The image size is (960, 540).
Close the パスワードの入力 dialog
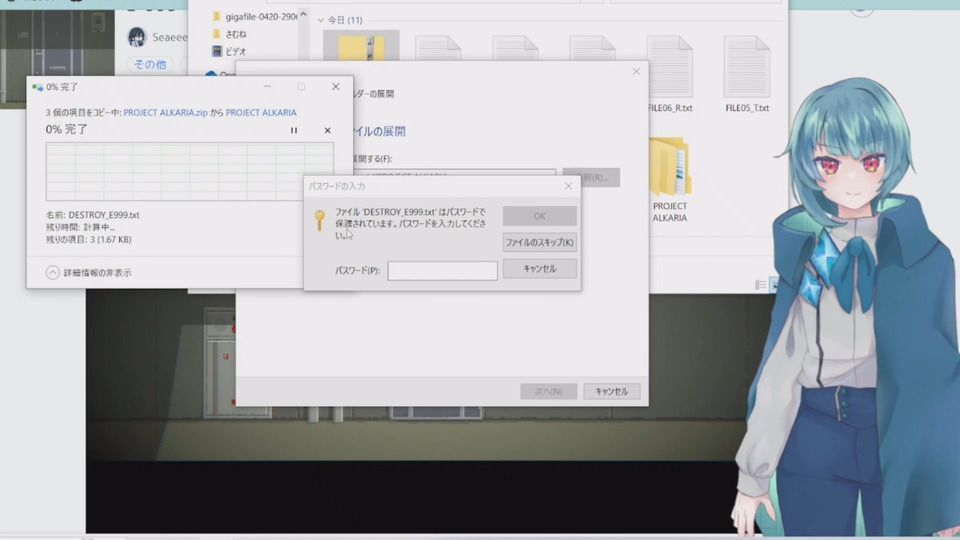pos(568,186)
